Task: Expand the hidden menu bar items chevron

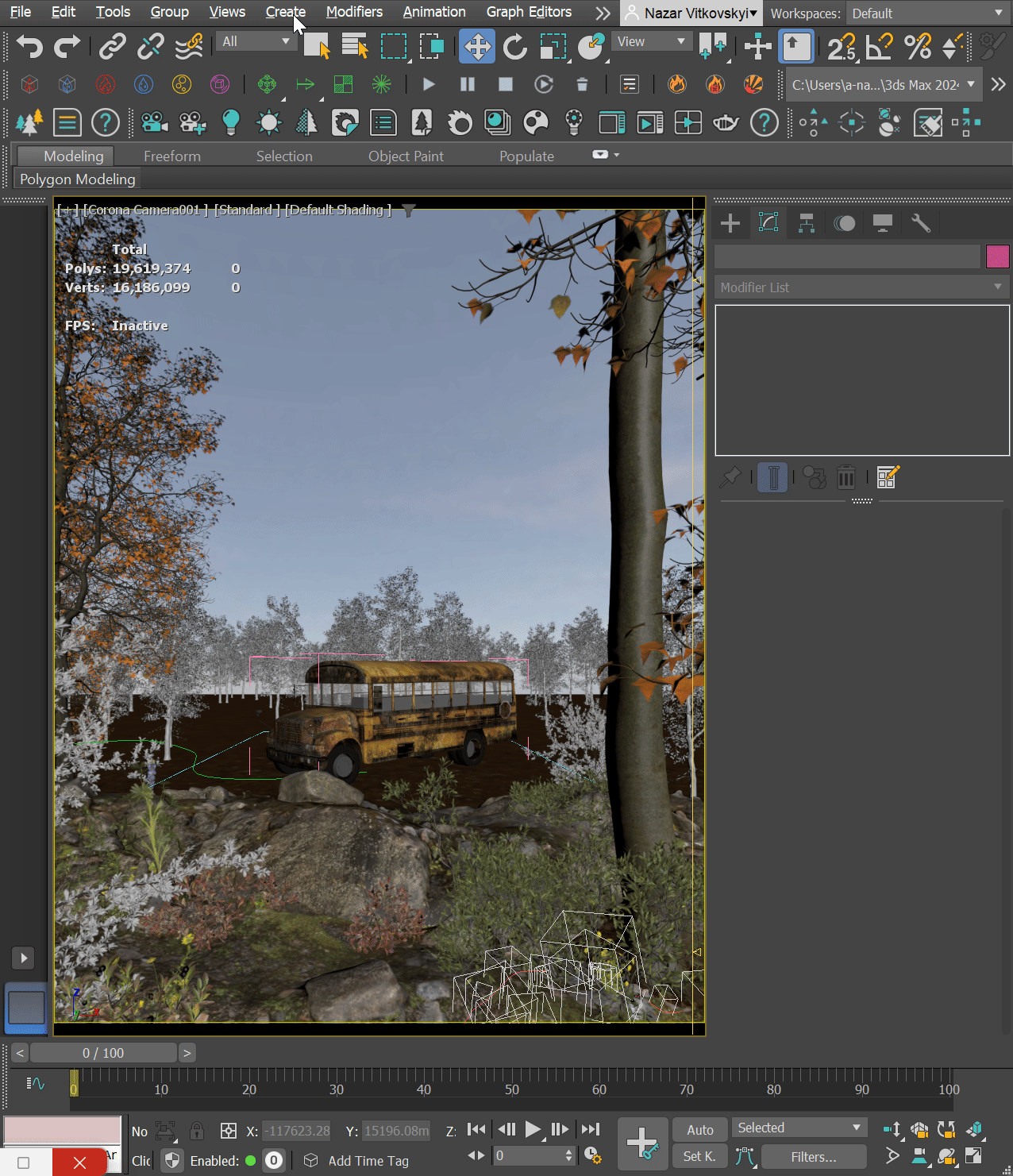Action: (603, 13)
